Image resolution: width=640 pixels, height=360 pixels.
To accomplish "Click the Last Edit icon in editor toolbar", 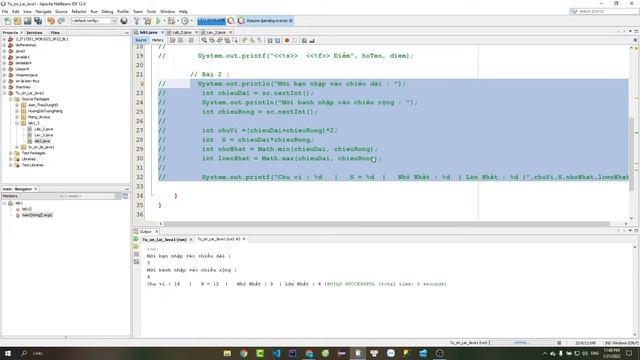I will tap(172, 40).
